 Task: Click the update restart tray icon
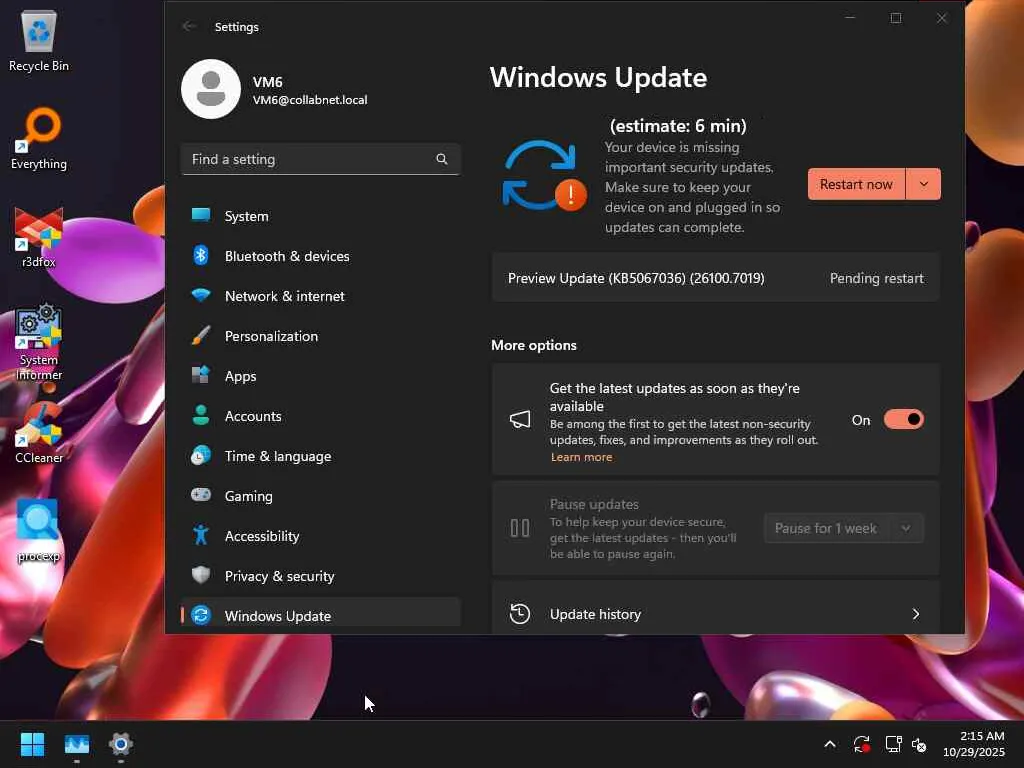[861, 744]
